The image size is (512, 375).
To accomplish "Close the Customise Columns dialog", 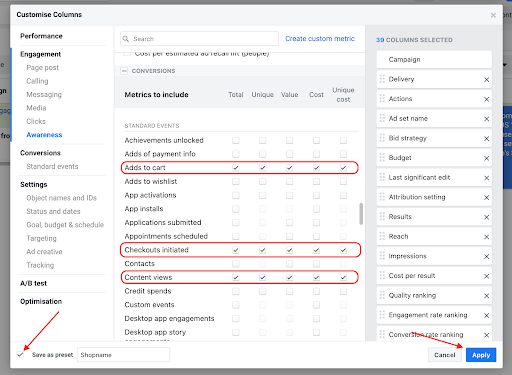I will pyautogui.click(x=493, y=15).
